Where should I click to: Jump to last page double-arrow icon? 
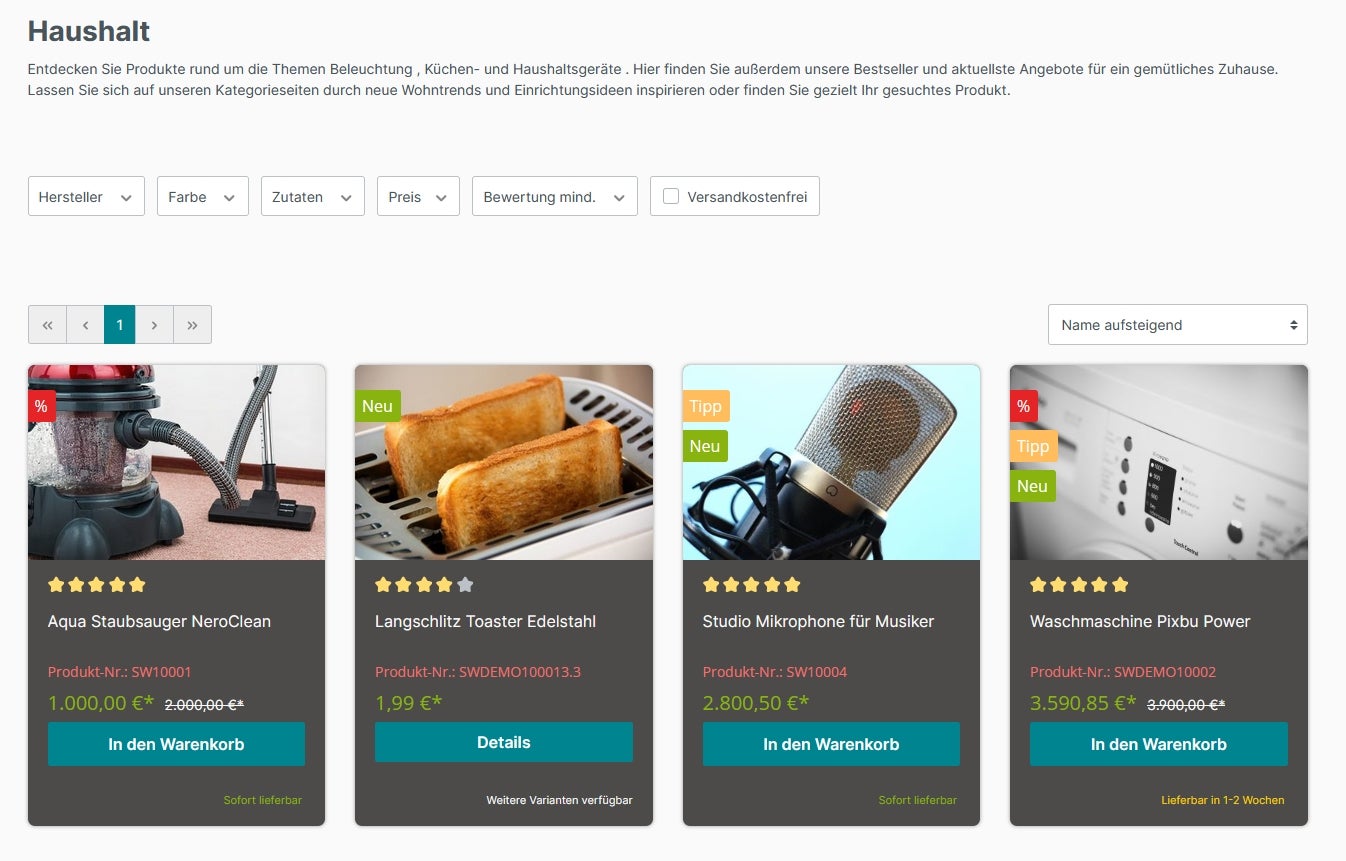pyautogui.click(x=192, y=325)
